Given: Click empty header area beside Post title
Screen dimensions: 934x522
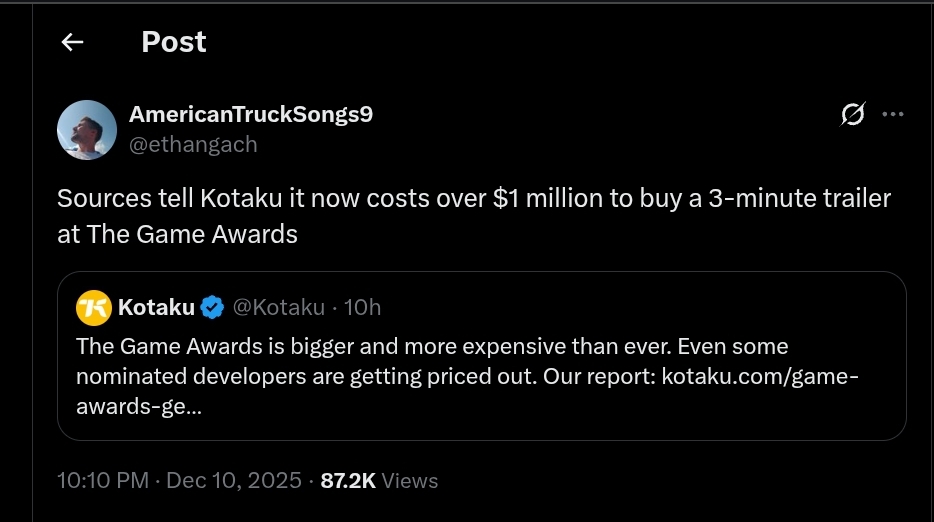Looking at the screenshot, I should pos(566,42).
